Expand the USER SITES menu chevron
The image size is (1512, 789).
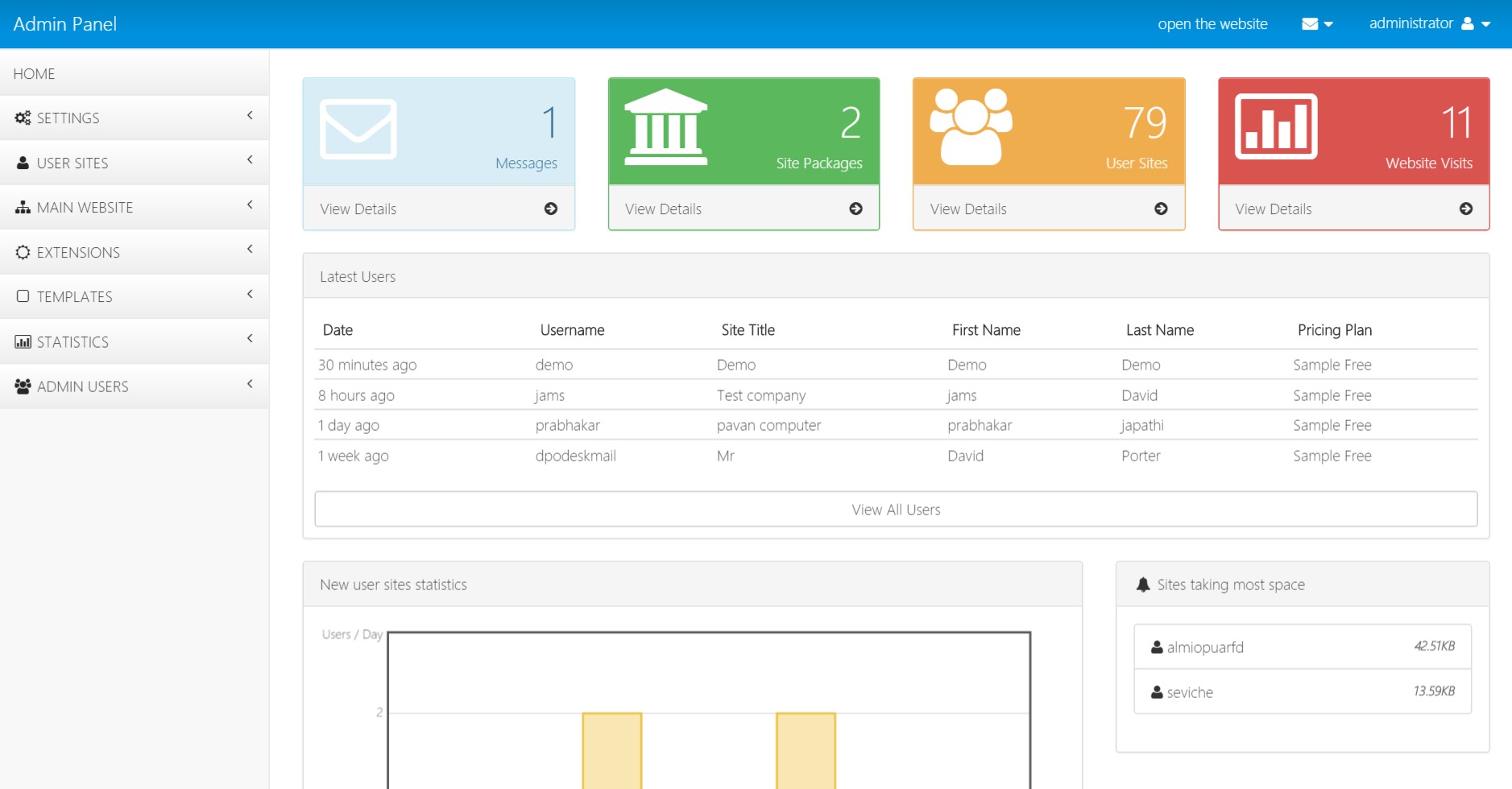coord(250,159)
